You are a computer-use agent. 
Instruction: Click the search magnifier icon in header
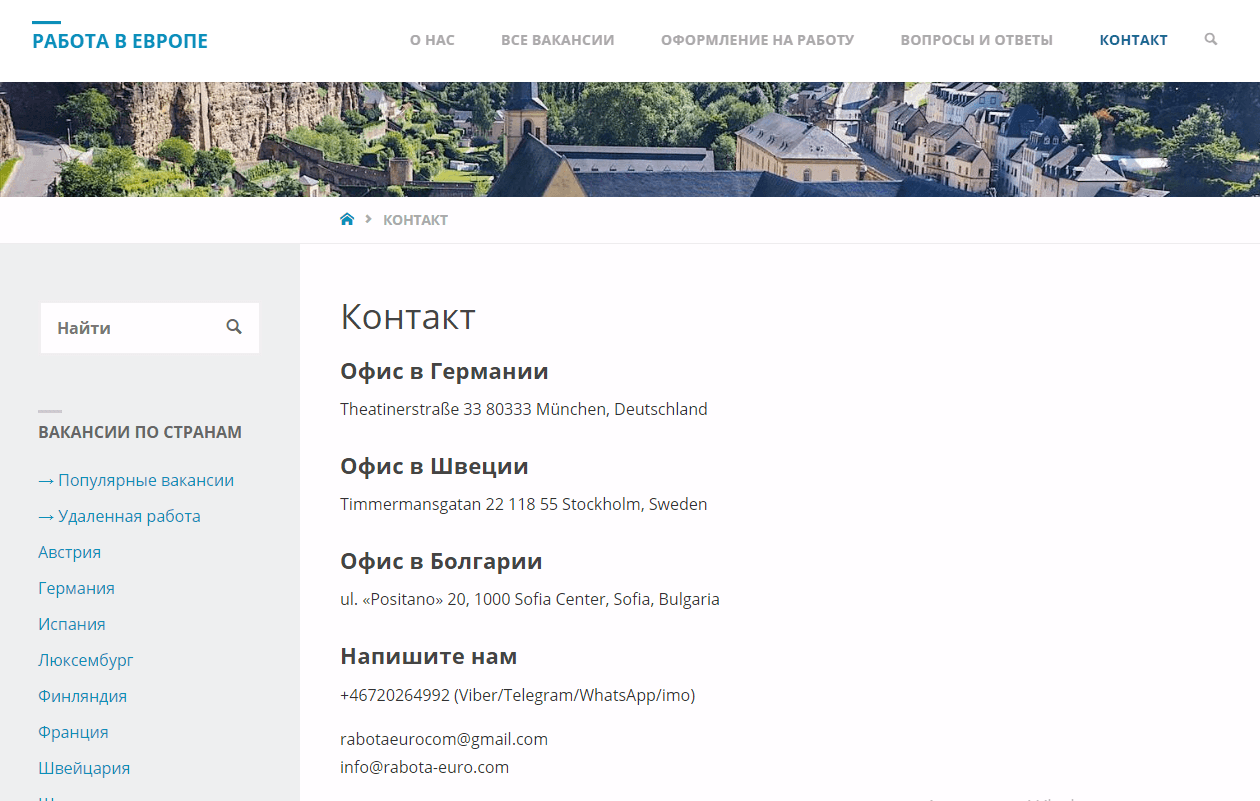pos(1211,40)
